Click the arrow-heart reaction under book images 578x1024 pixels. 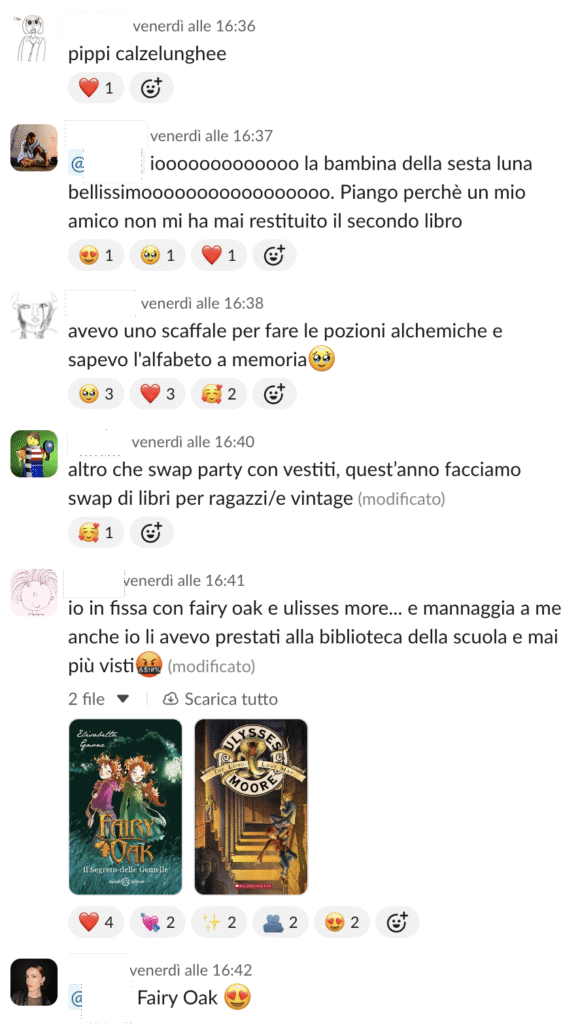157,923
